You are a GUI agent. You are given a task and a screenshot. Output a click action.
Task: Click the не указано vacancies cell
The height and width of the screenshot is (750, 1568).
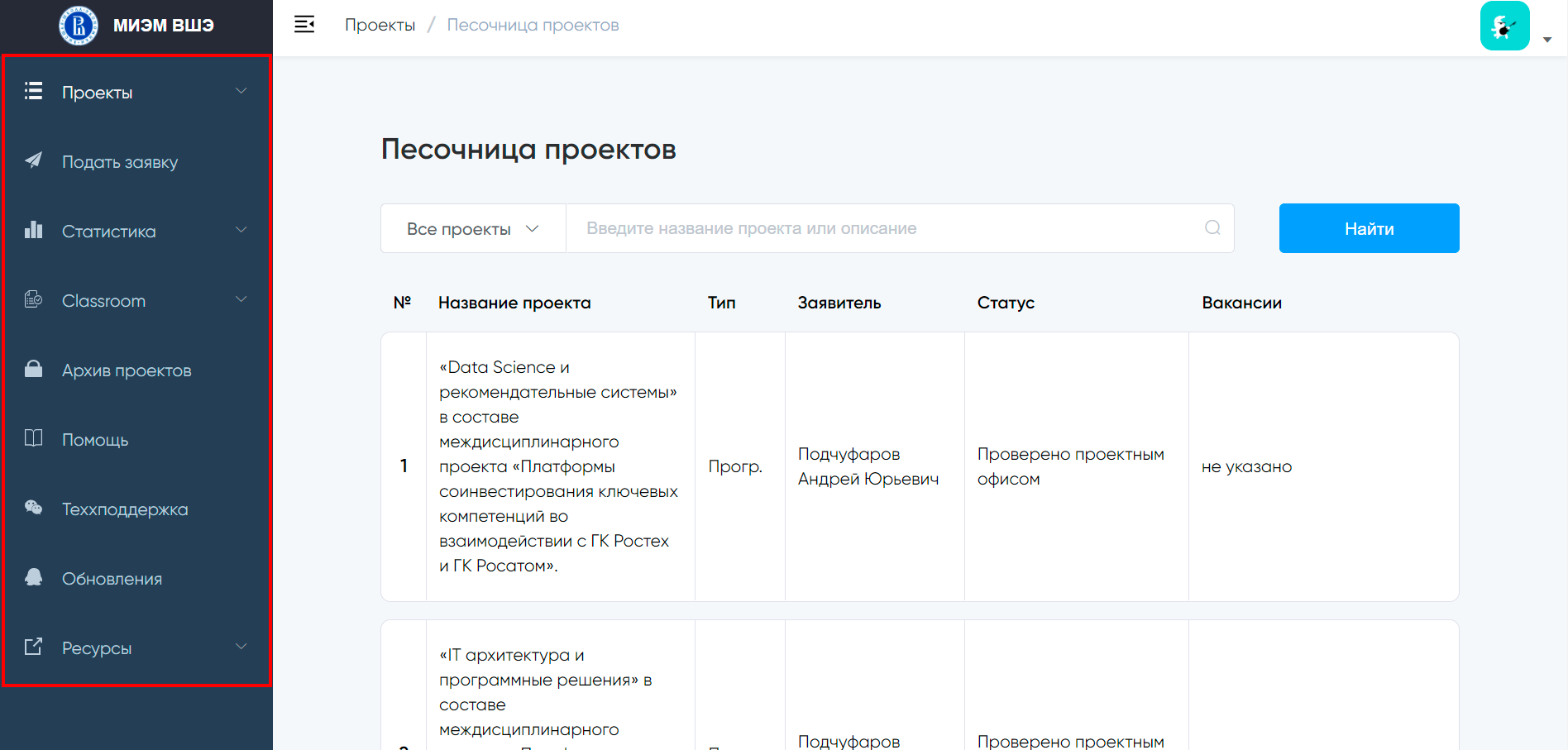point(1247,466)
